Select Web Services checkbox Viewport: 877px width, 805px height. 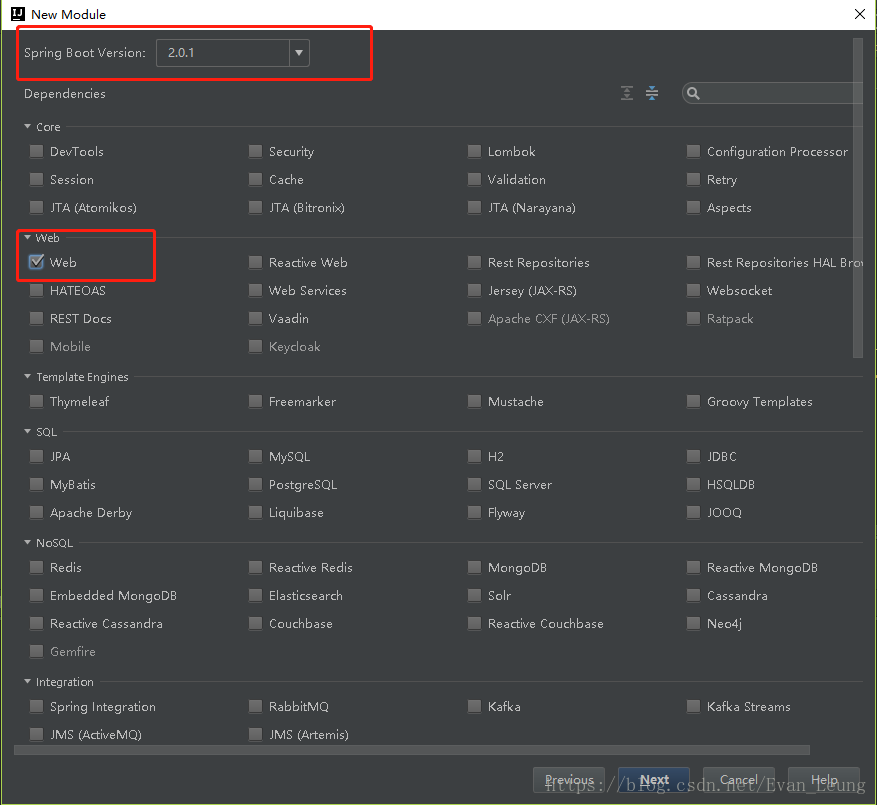click(x=256, y=290)
